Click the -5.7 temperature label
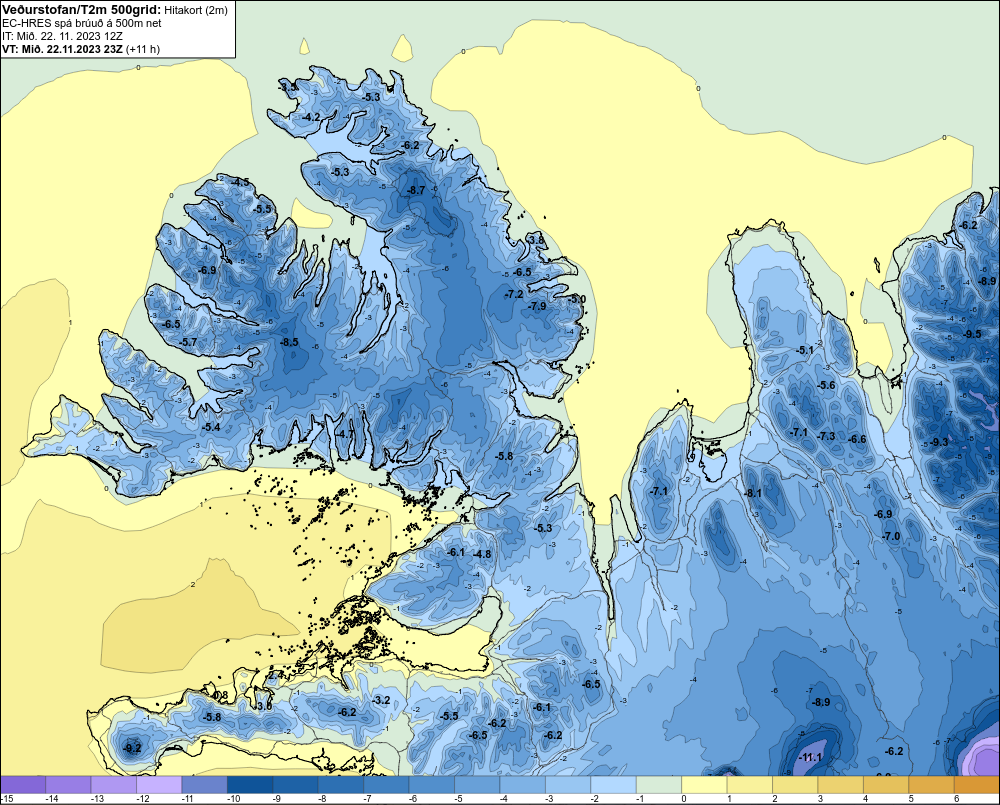The image size is (1000, 805). click(x=188, y=343)
